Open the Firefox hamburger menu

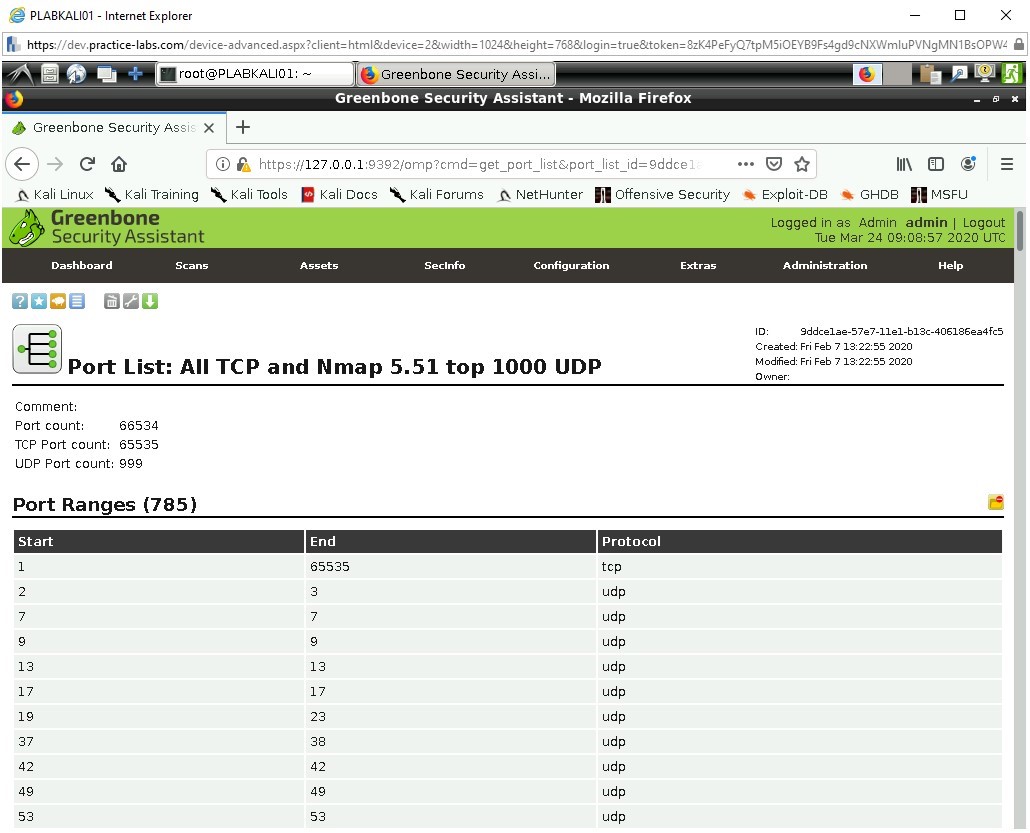(x=1008, y=164)
